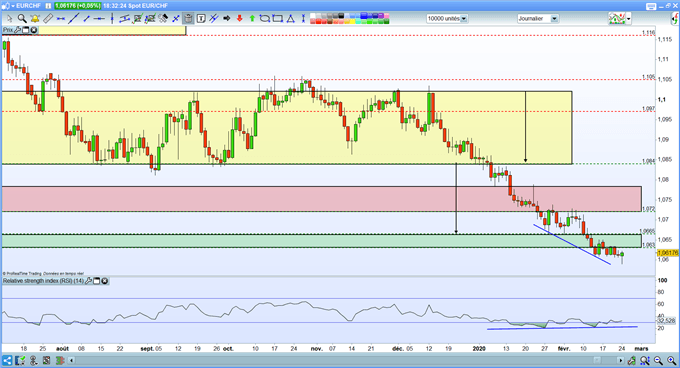Screen dimensions: 680x368
Task: Select the horizontal line tool
Action: 99,19
